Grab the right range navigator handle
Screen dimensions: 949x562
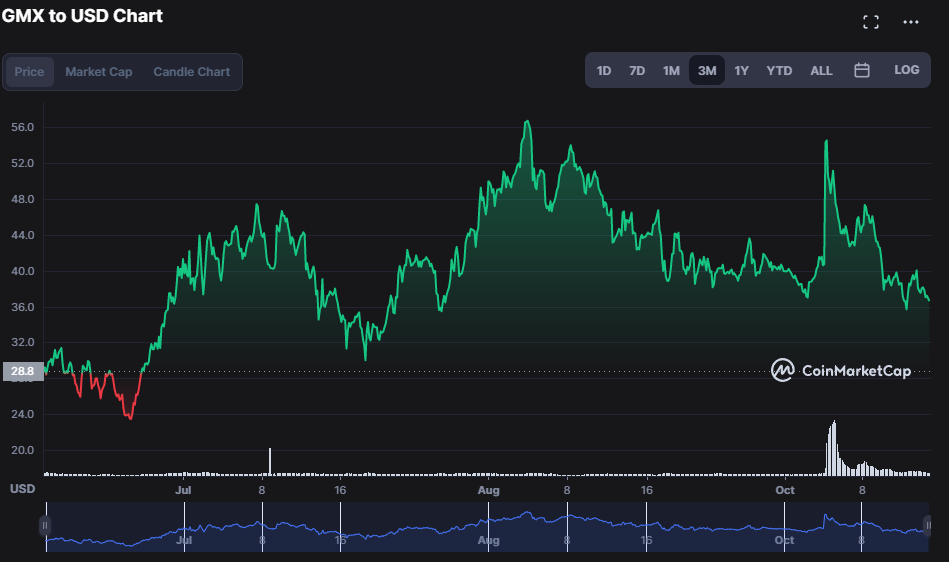[928, 525]
